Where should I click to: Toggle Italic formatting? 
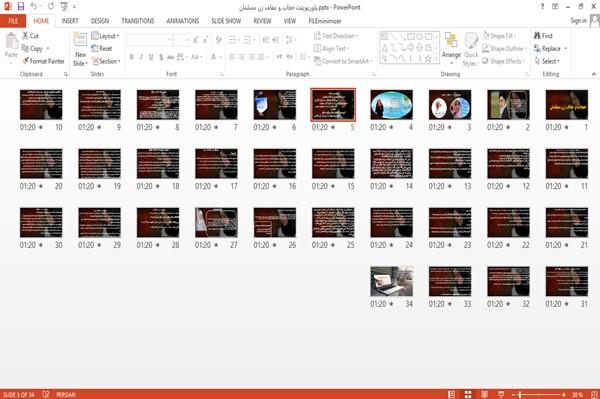pos(141,57)
